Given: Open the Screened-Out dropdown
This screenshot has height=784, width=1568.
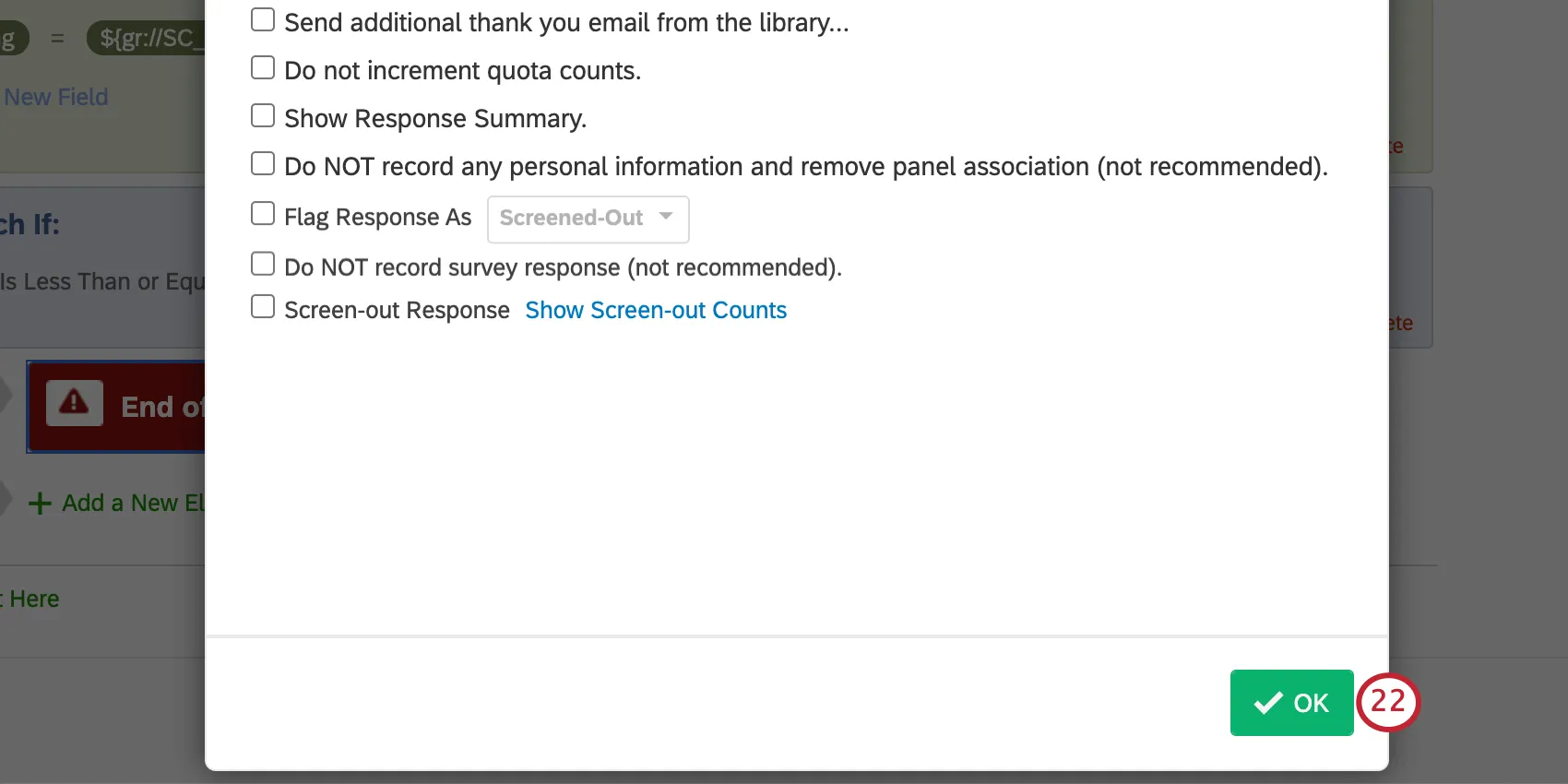Looking at the screenshot, I should pos(588,219).
